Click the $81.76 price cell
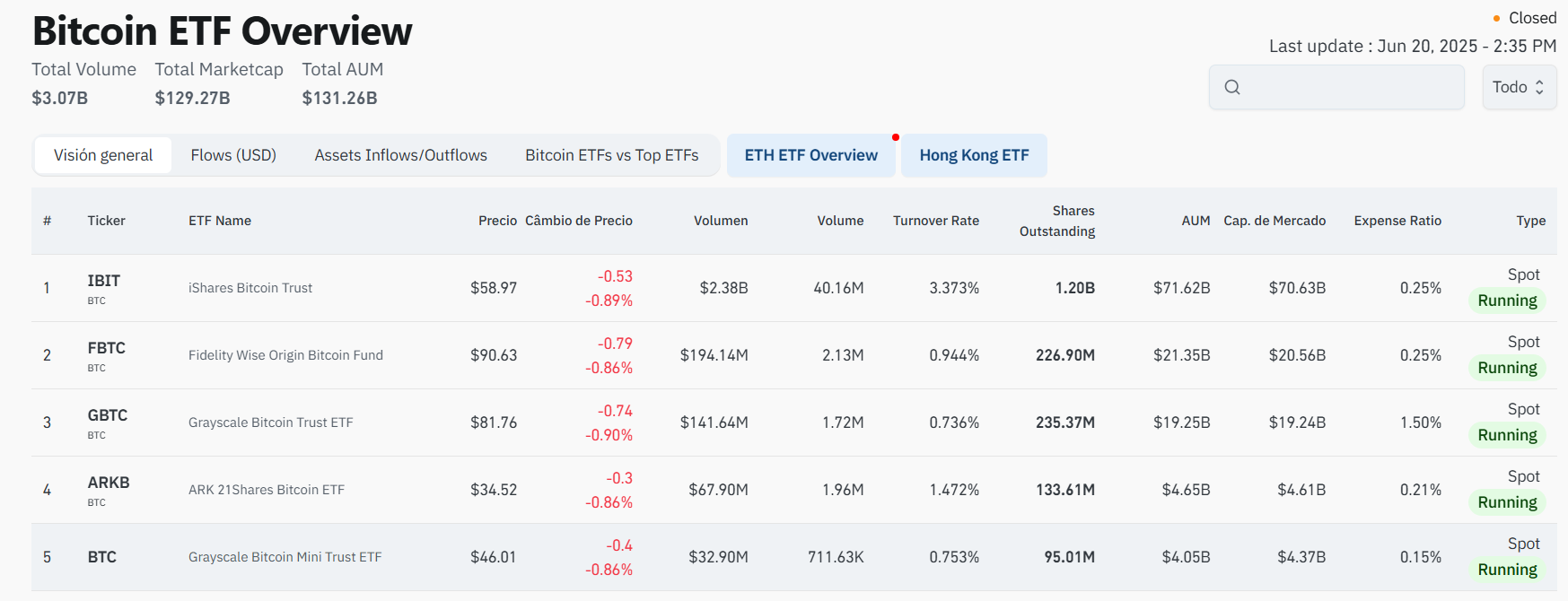Viewport: 1568px width, 601px height. point(494,422)
